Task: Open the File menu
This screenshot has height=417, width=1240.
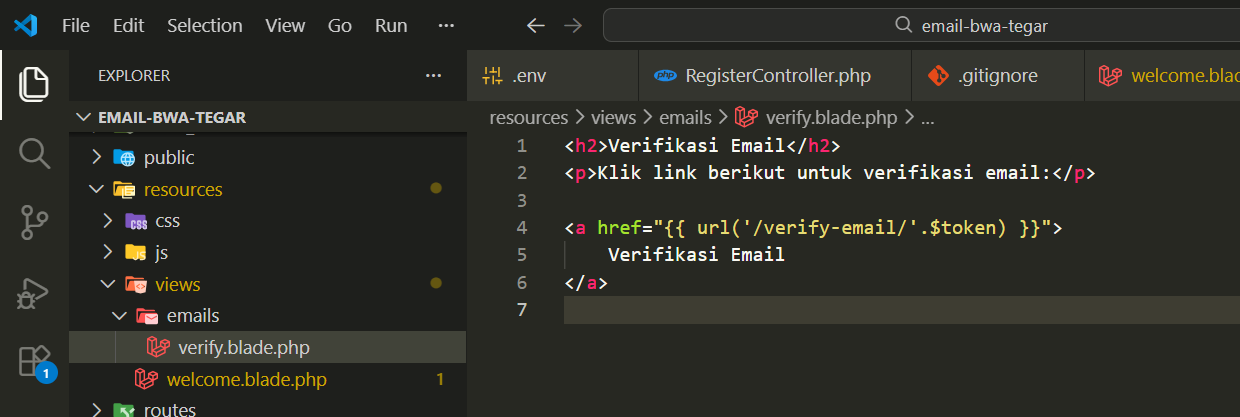Action: click(76, 26)
